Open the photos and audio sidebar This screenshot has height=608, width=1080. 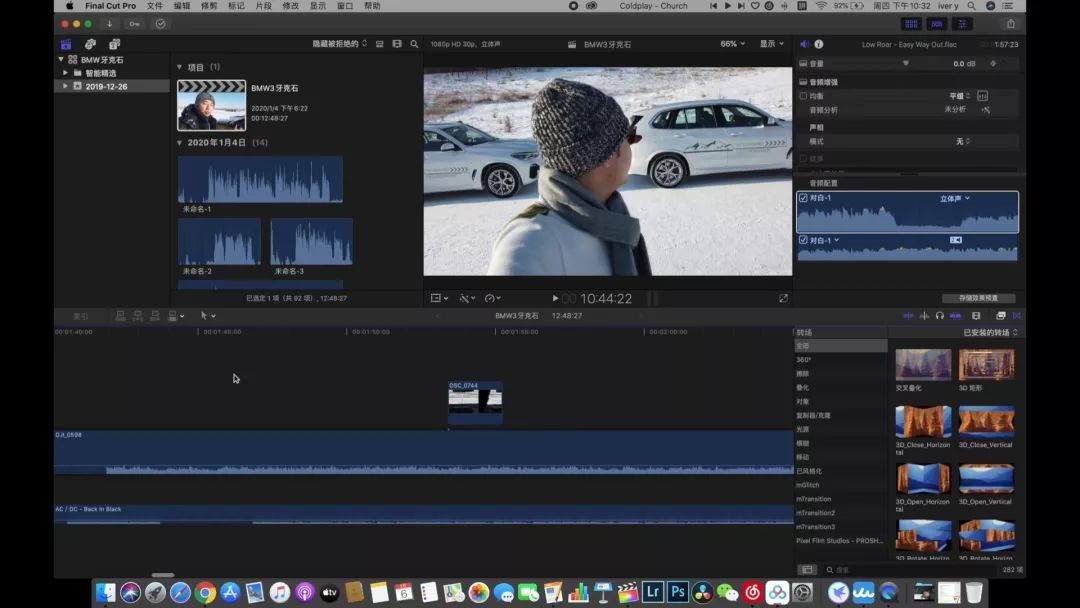click(x=90, y=44)
